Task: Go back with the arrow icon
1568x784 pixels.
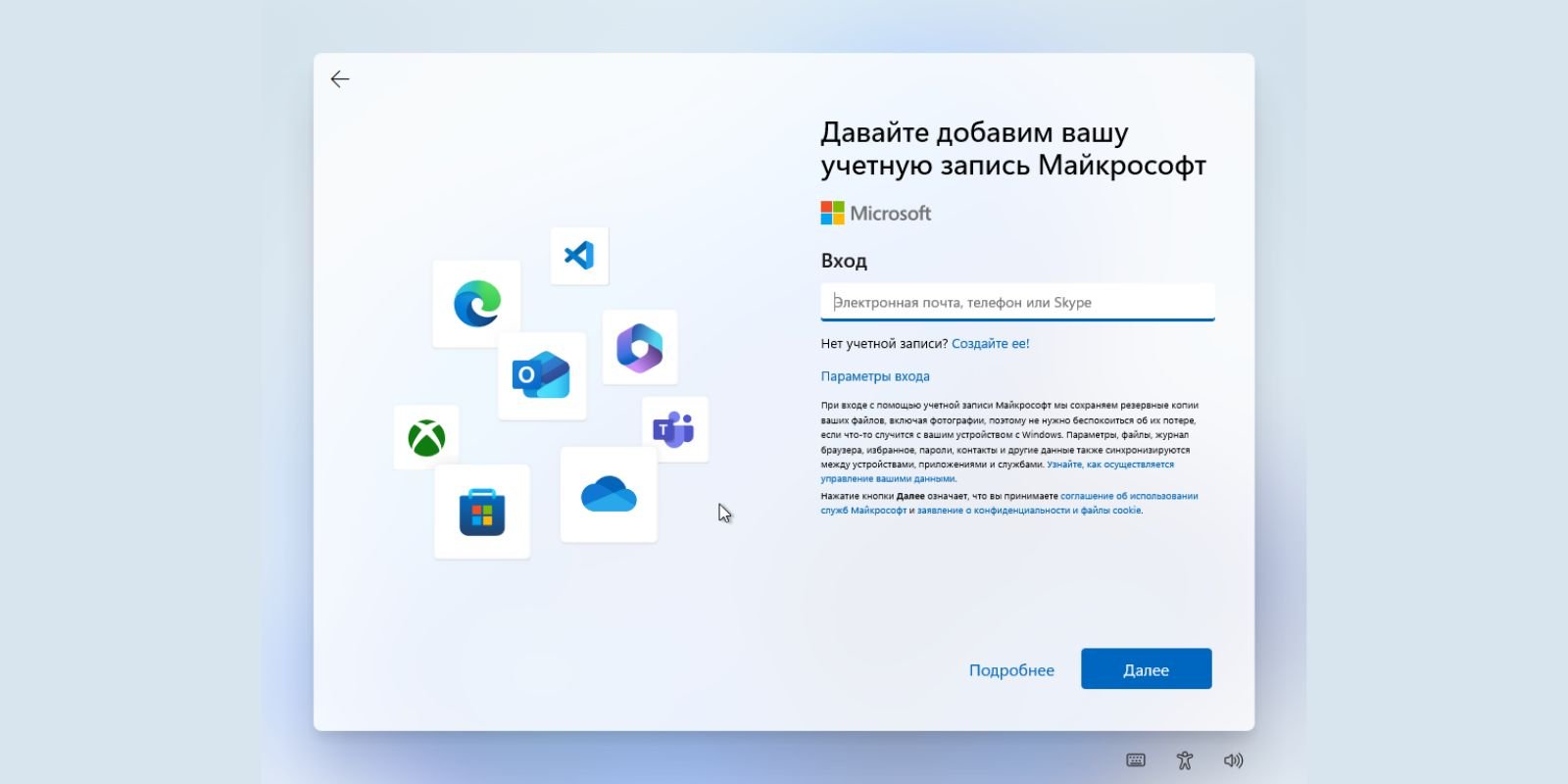Action: (340, 79)
